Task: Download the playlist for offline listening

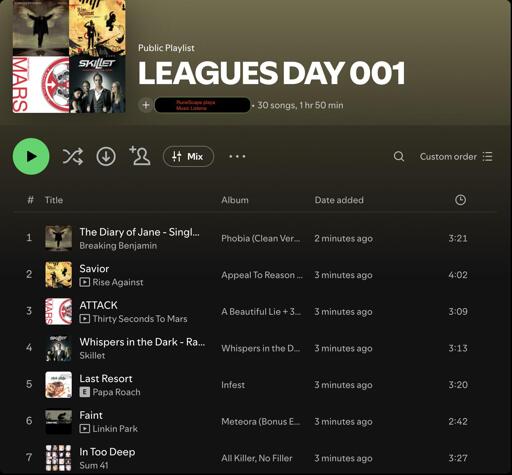Action: pyautogui.click(x=106, y=156)
